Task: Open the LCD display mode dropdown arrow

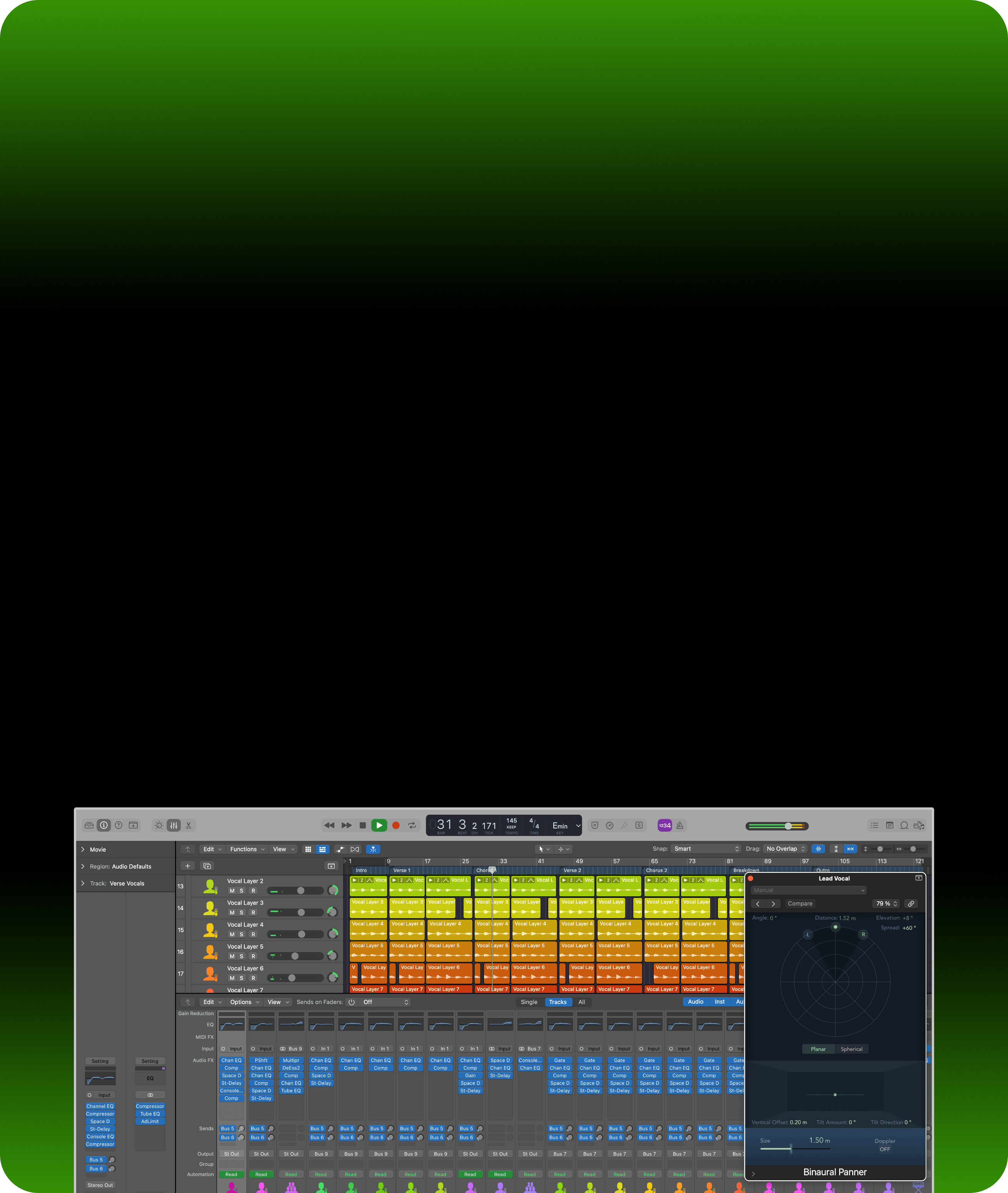Action: coord(578,825)
